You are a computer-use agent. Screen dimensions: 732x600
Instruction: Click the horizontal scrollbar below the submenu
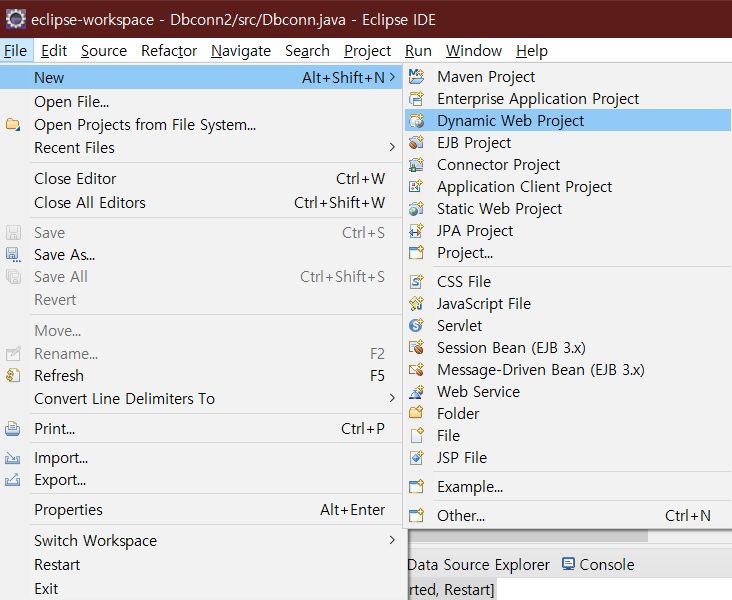coord(528,536)
